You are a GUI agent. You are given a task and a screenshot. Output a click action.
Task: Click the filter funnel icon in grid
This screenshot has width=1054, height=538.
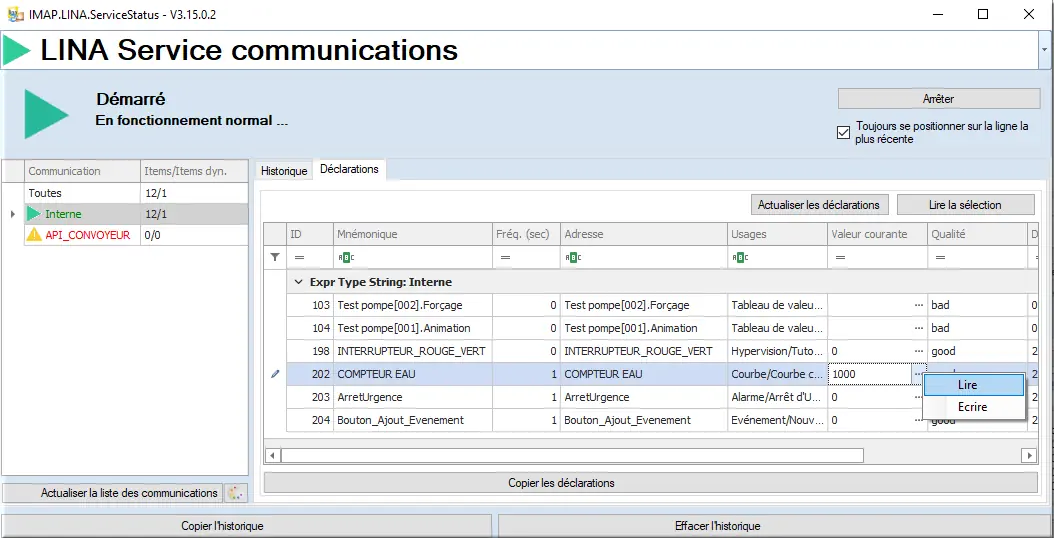click(274, 257)
